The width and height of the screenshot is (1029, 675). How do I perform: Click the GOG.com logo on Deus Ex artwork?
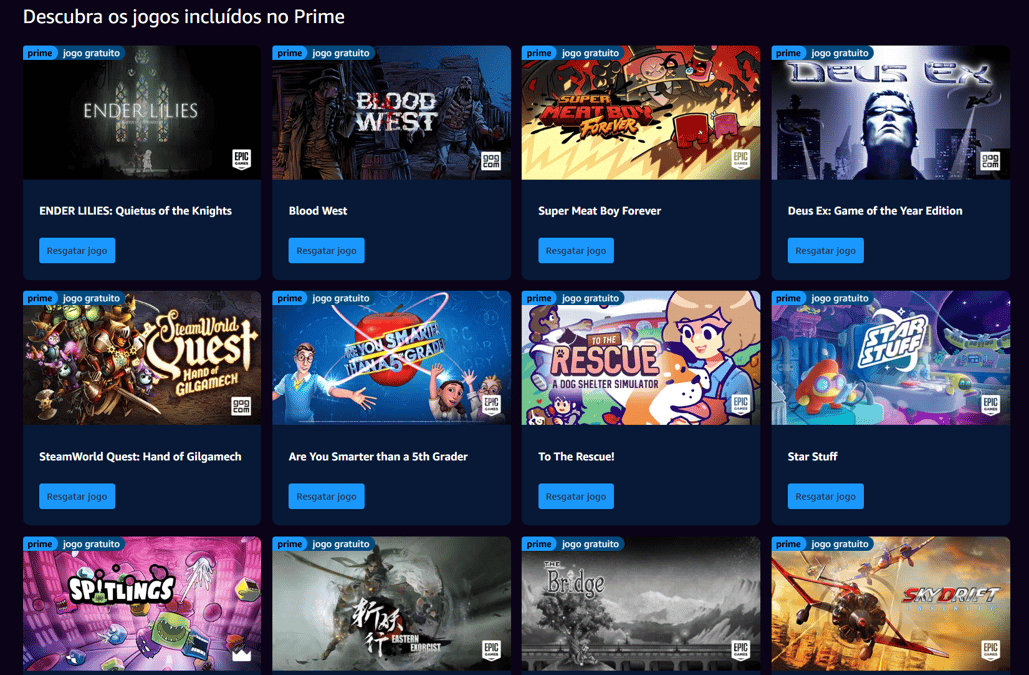point(990,160)
